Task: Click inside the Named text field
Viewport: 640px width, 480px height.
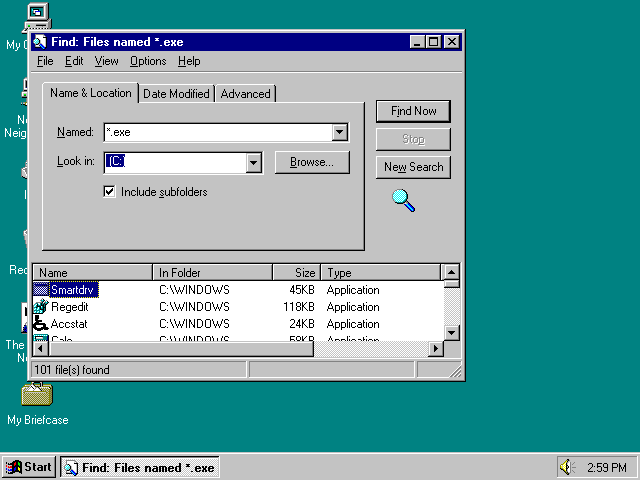Action: click(x=218, y=132)
